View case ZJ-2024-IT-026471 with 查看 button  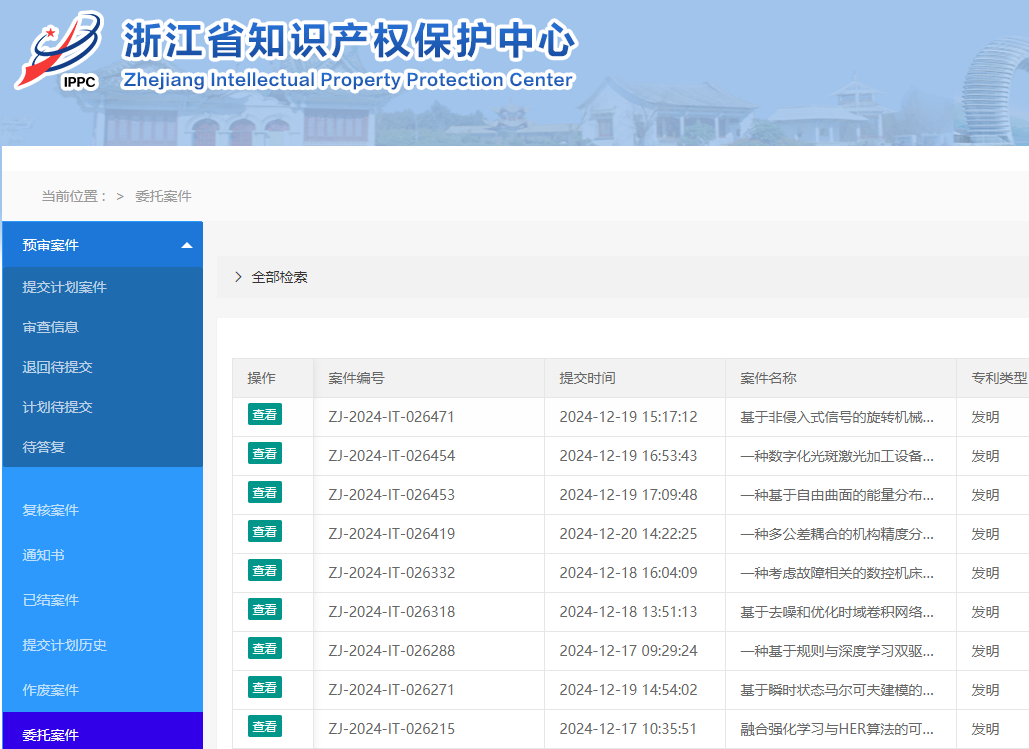(265, 415)
